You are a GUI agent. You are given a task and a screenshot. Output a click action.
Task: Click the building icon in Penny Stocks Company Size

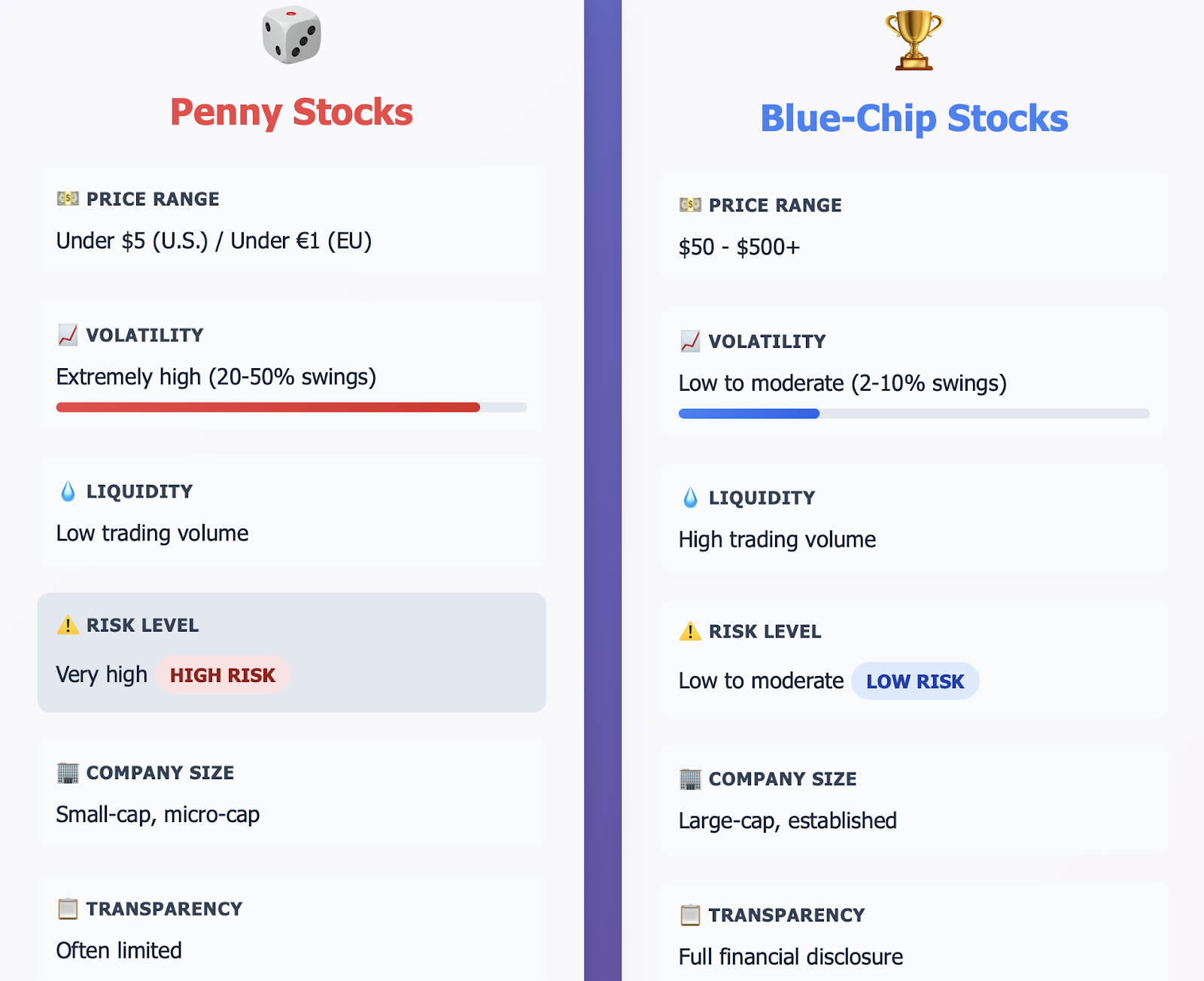pos(68,772)
